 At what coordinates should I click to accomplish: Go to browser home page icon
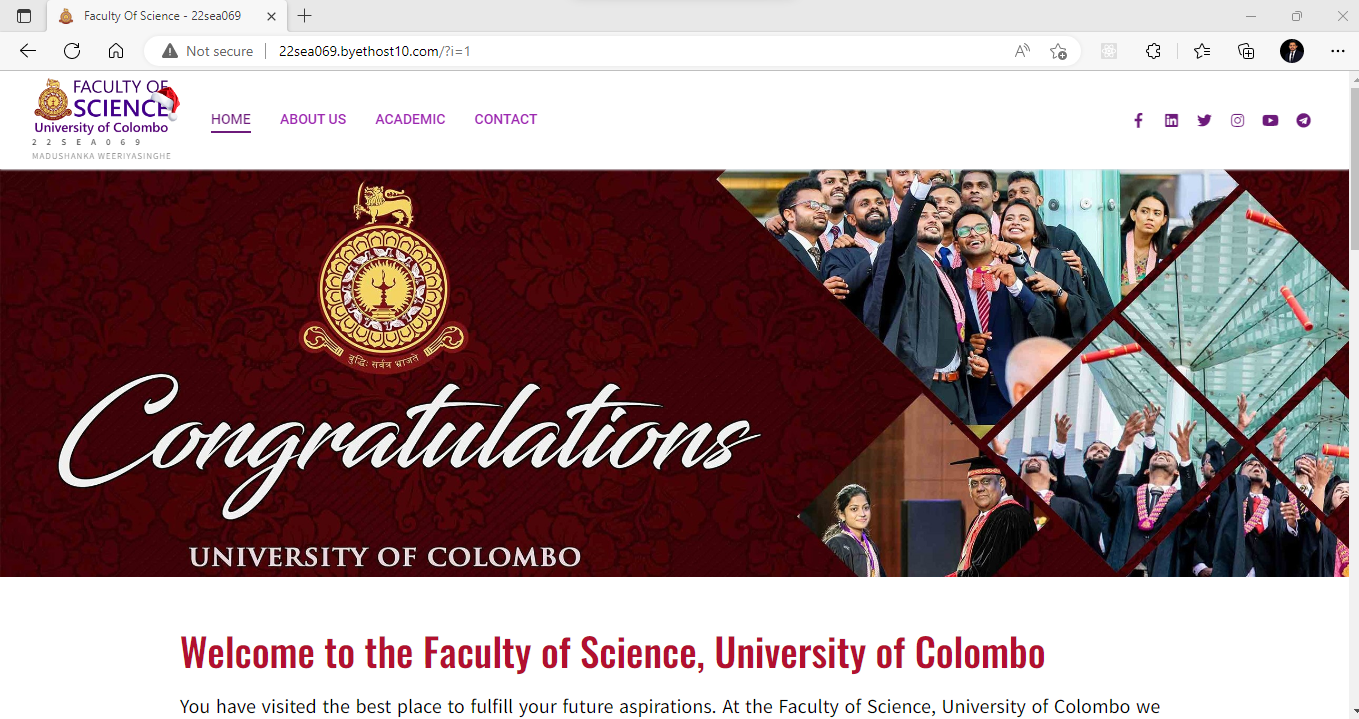[116, 51]
